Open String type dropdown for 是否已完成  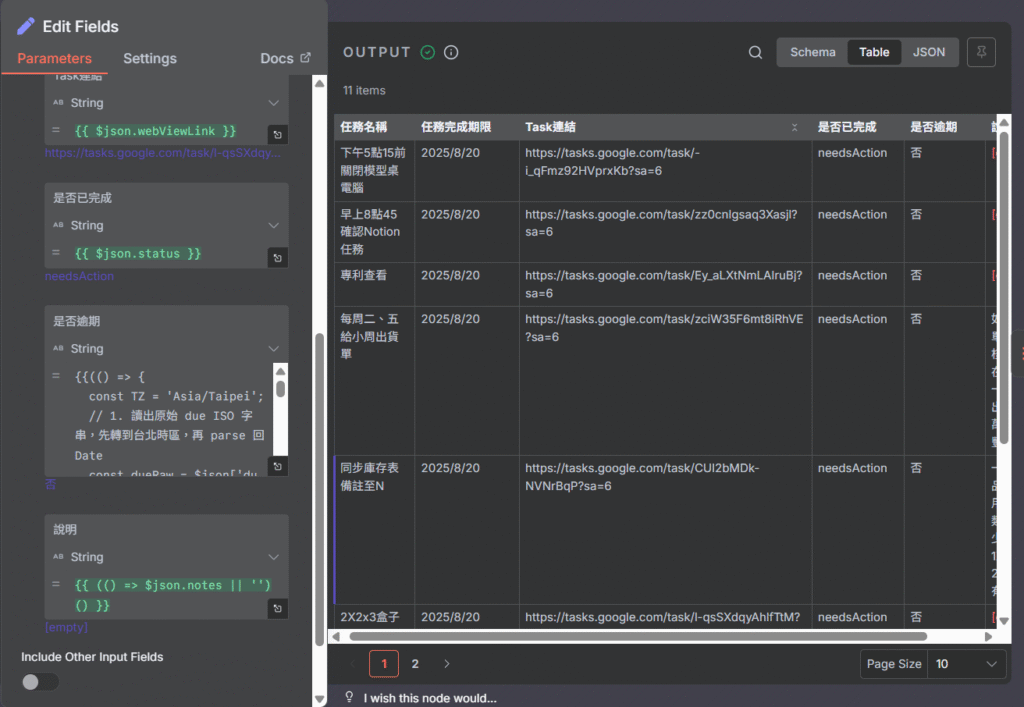166,225
